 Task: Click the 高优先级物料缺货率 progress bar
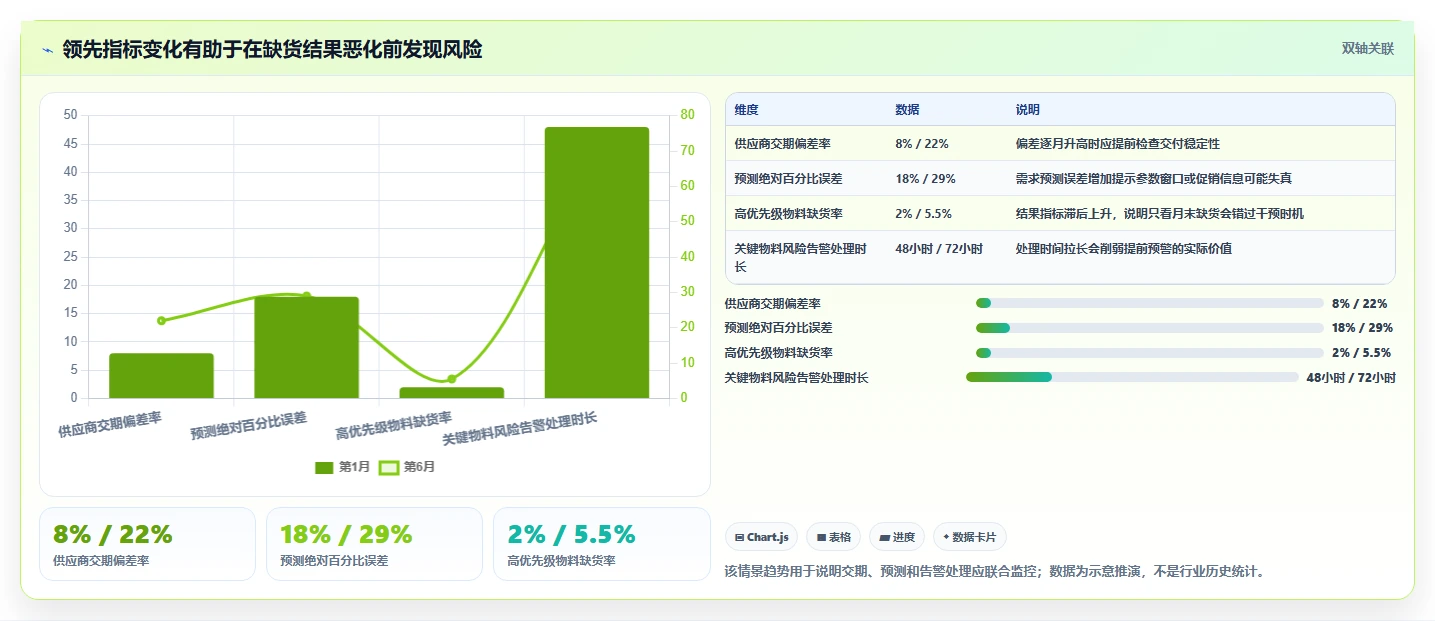click(1150, 353)
